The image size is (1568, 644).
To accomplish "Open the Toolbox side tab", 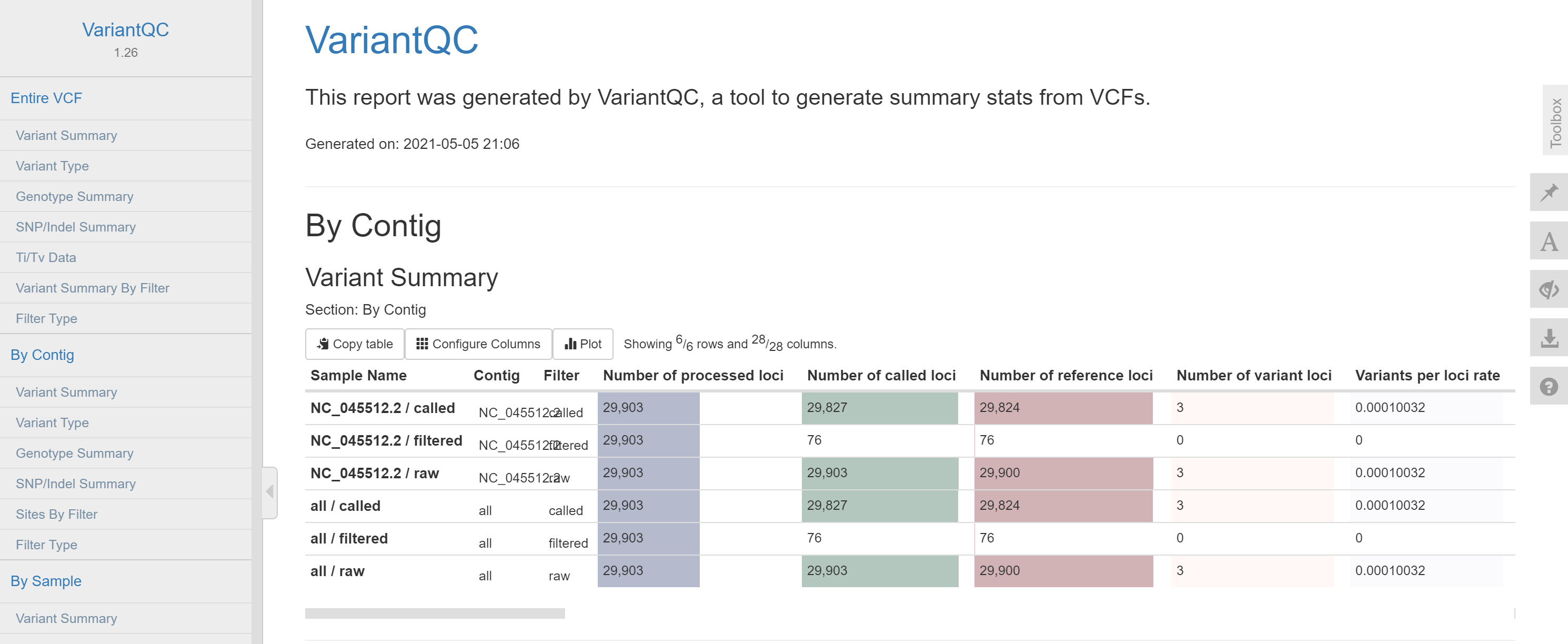I will coord(1555,122).
